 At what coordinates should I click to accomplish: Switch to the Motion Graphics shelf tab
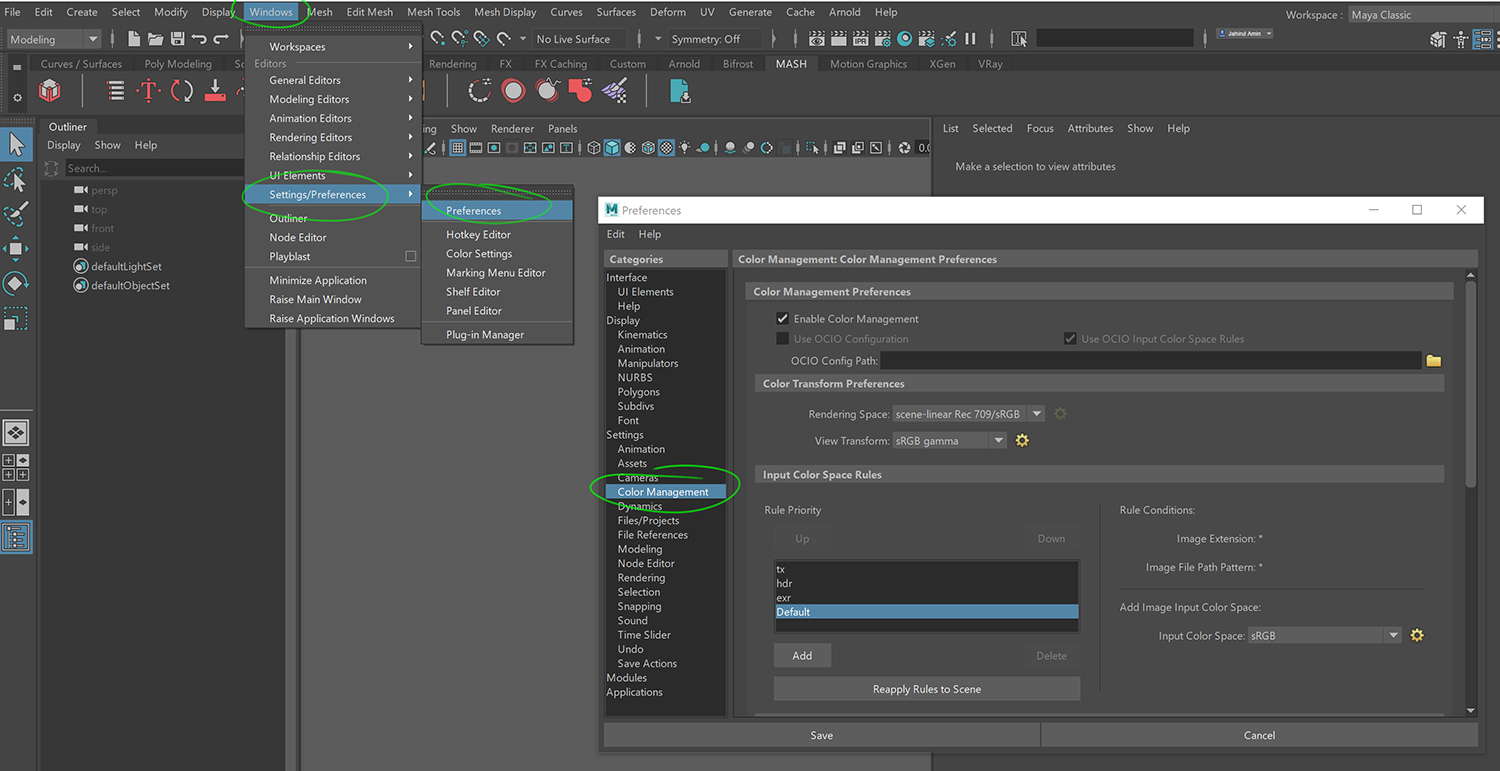click(868, 64)
